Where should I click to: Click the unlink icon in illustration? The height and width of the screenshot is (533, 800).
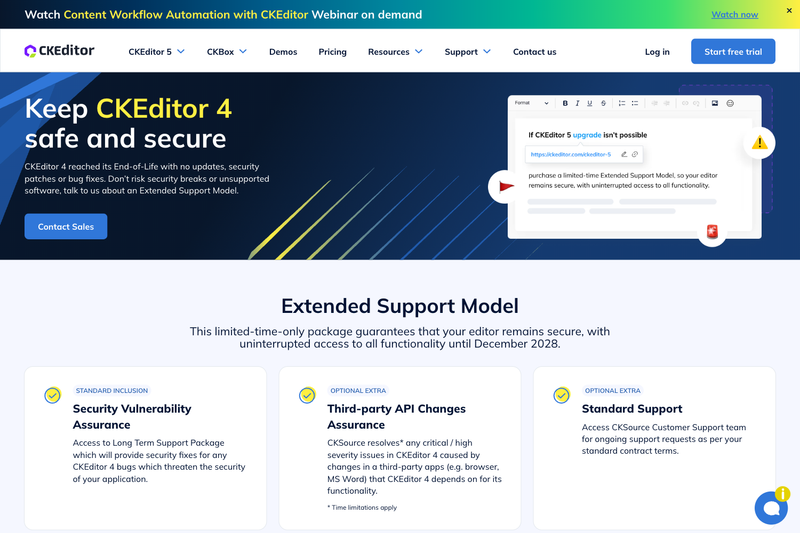[696, 103]
